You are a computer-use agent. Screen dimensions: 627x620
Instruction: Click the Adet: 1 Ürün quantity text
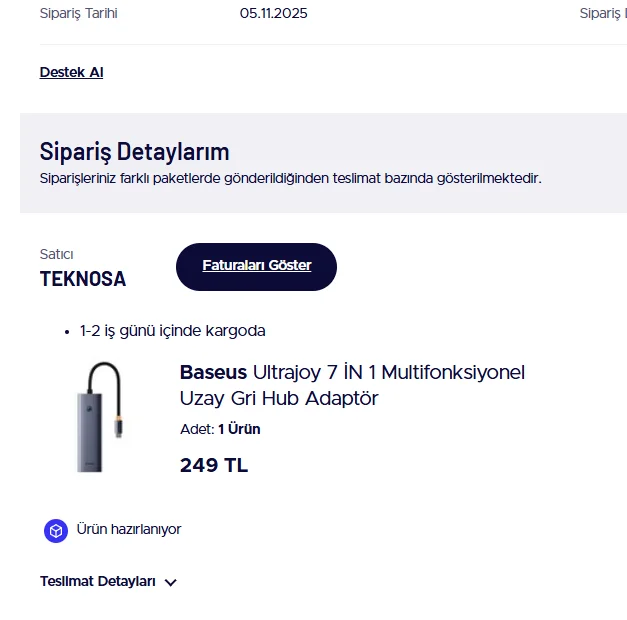tap(220, 429)
